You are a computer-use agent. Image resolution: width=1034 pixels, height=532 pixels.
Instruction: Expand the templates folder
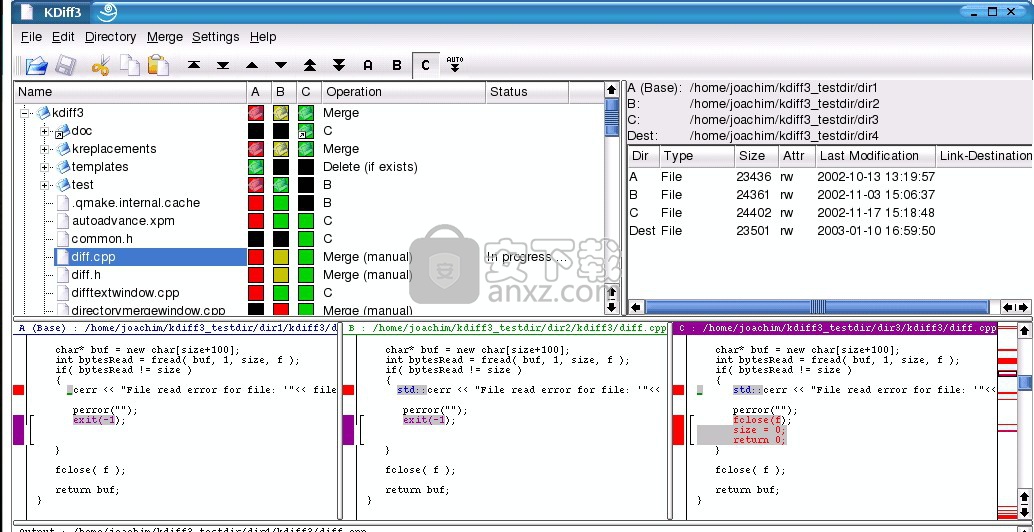45,167
